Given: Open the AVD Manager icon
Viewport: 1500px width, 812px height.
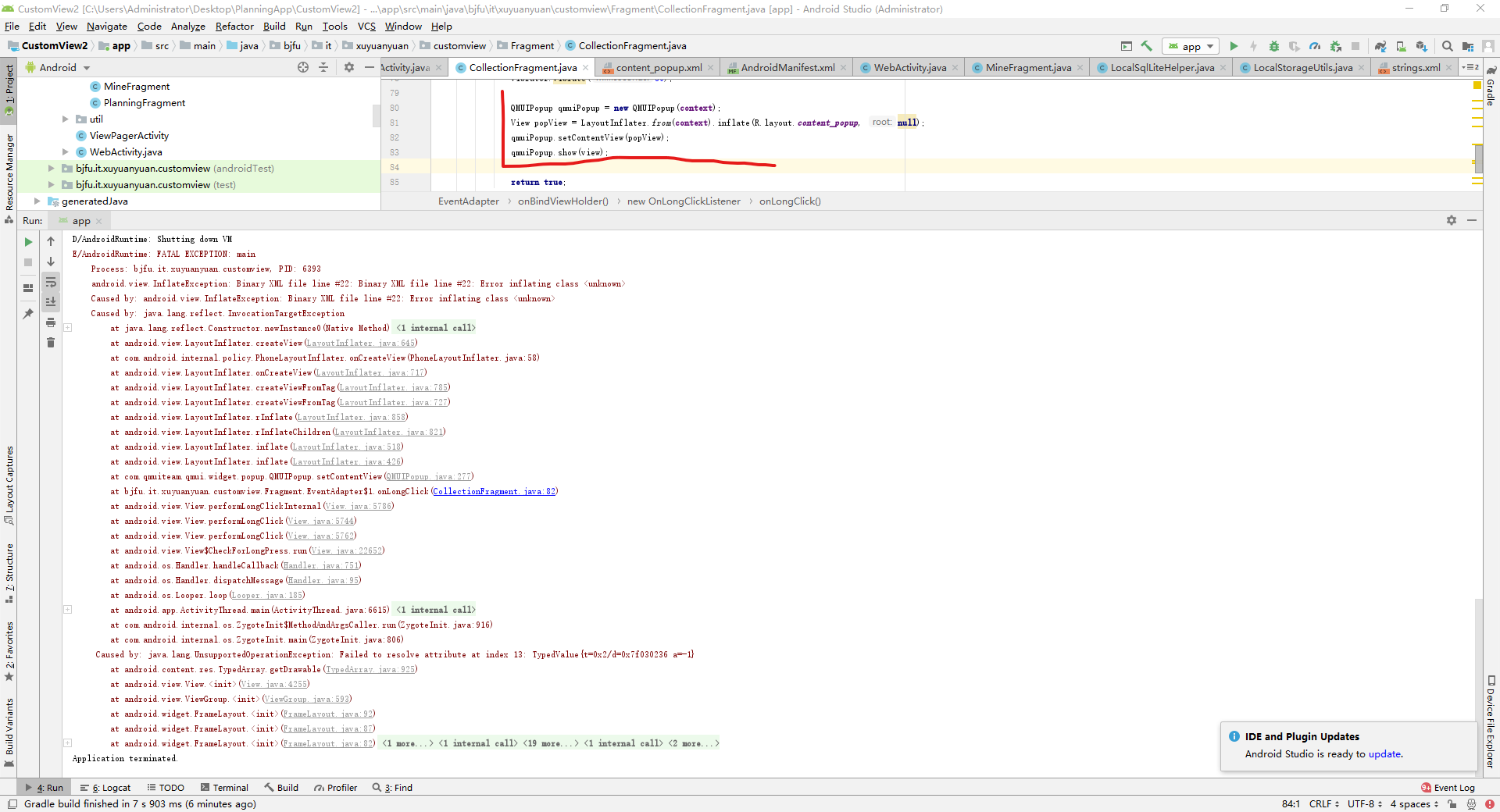Looking at the screenshot, I should point(1401,46).
